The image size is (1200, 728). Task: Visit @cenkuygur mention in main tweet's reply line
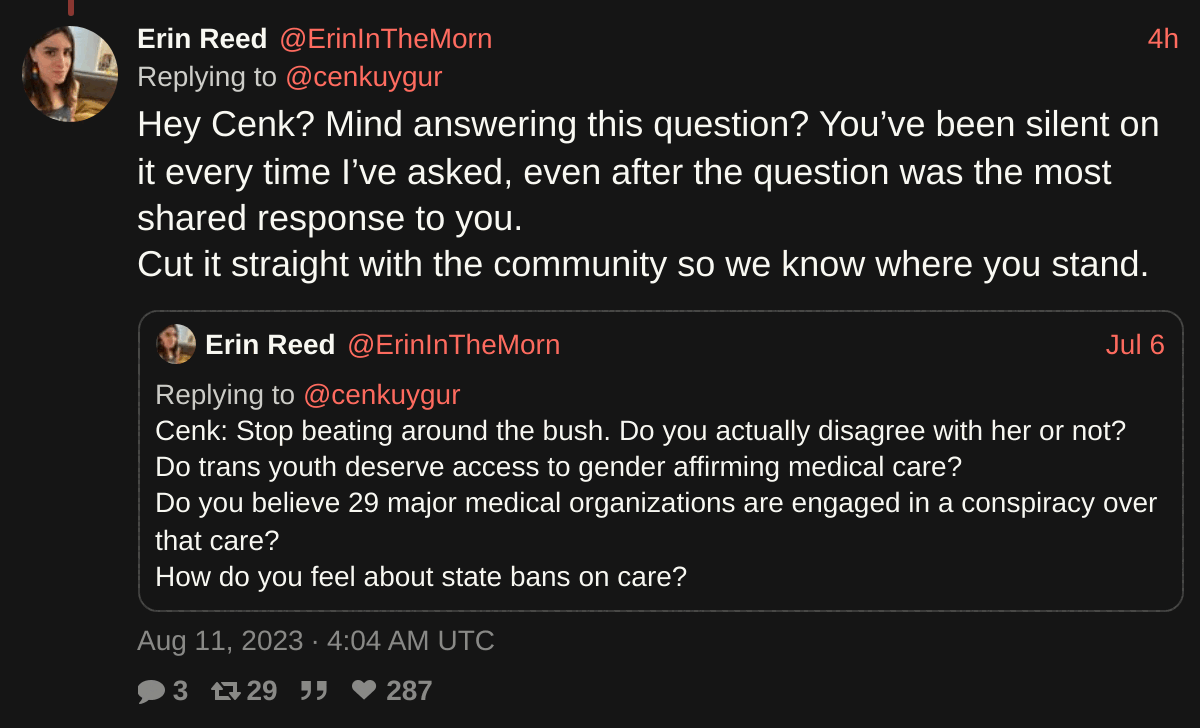364,77
